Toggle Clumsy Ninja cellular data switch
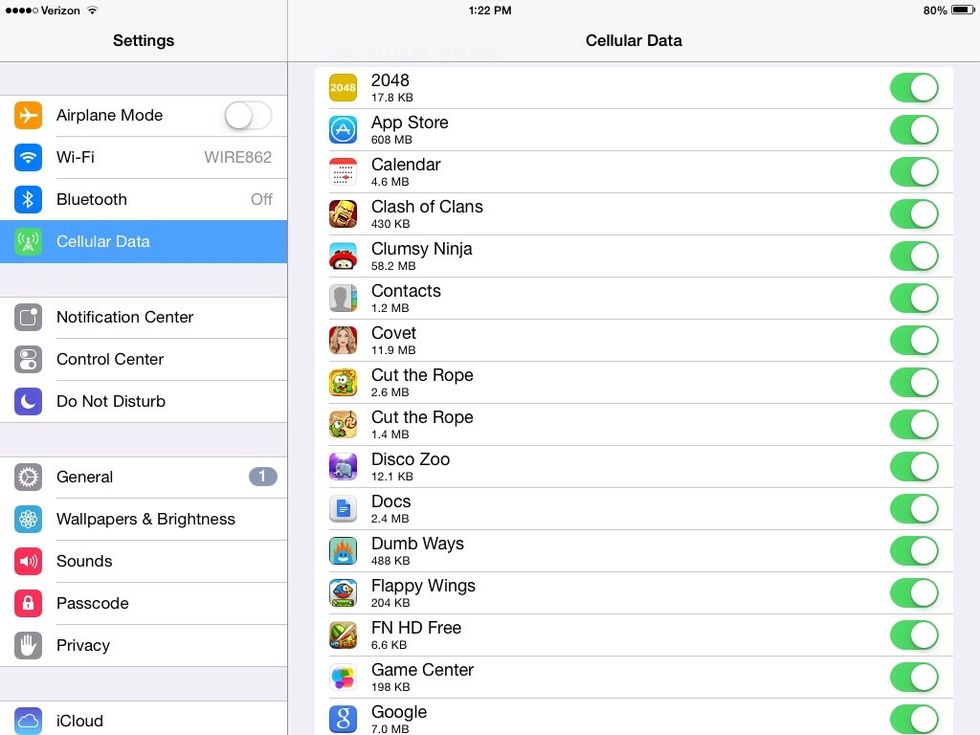980x735 pixels. pos(914,256)
